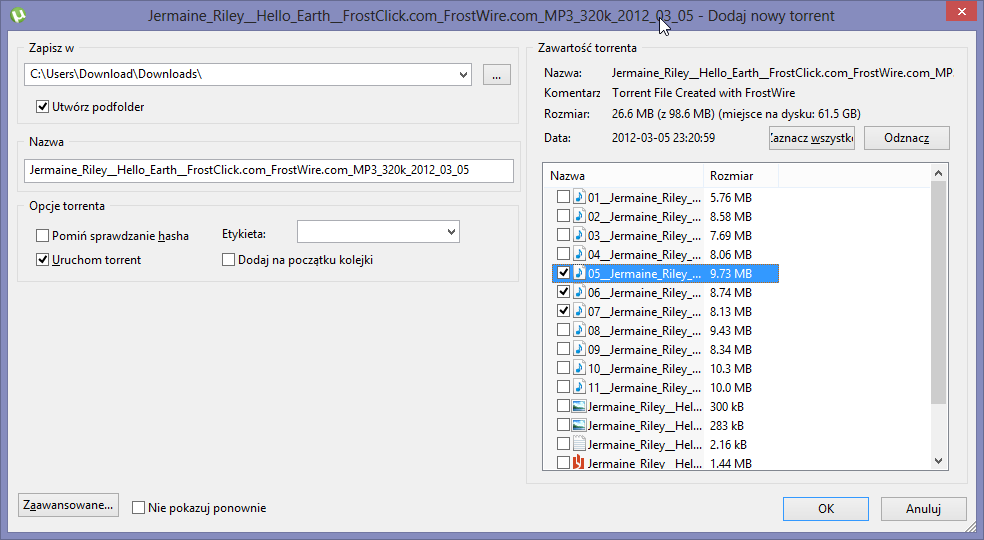Sort file list by Rozmiar column
Viewport: 984px width, 540px height.
[741, 176]
